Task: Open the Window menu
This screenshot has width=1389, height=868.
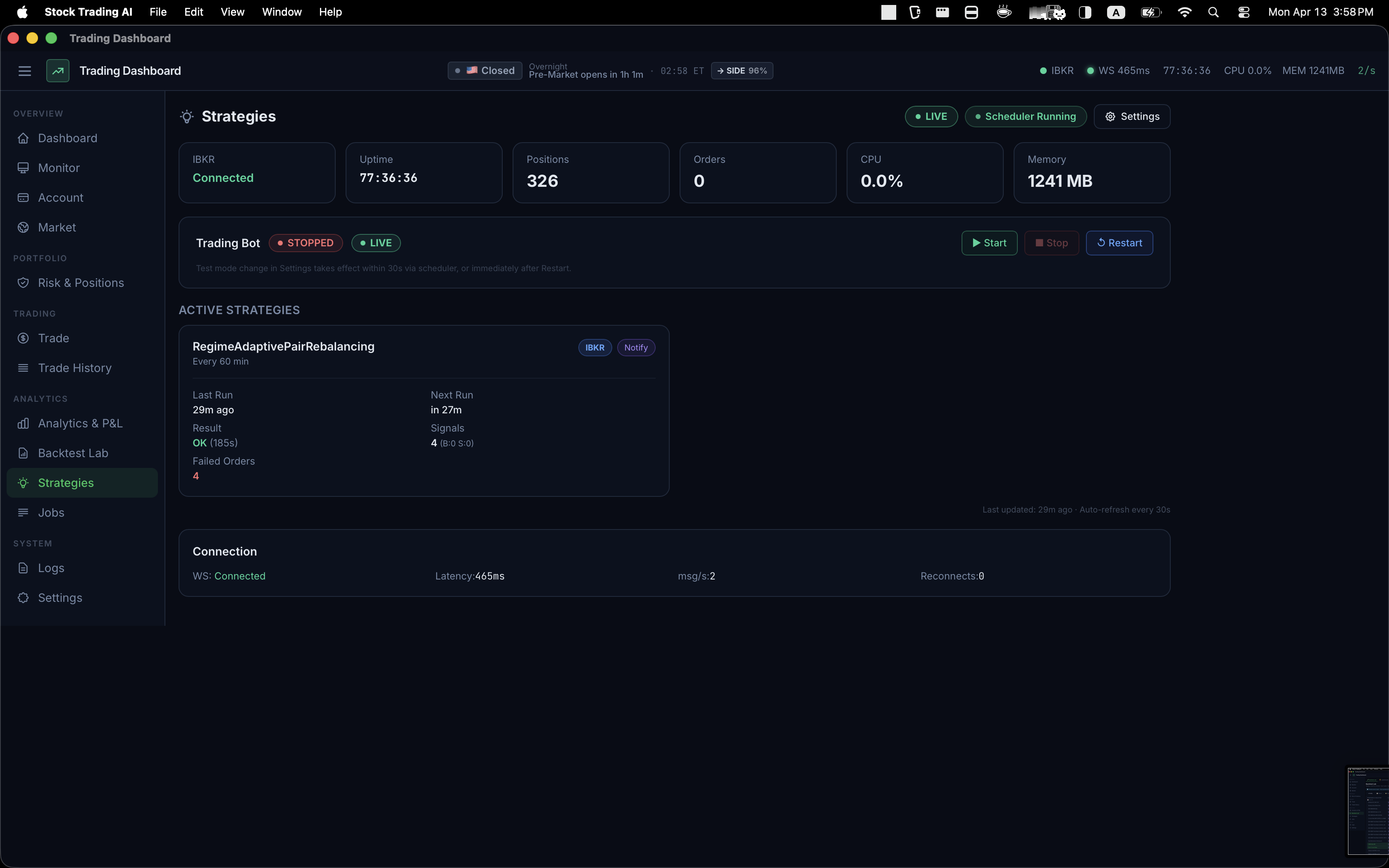Action: [x=281, y=12]
